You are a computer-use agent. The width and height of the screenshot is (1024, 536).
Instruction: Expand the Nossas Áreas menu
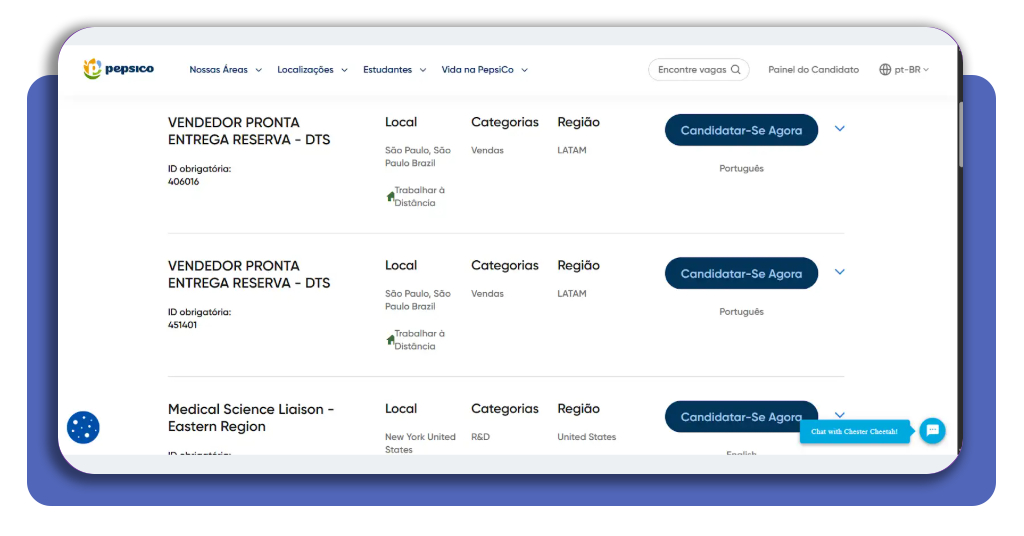(225, 70)
